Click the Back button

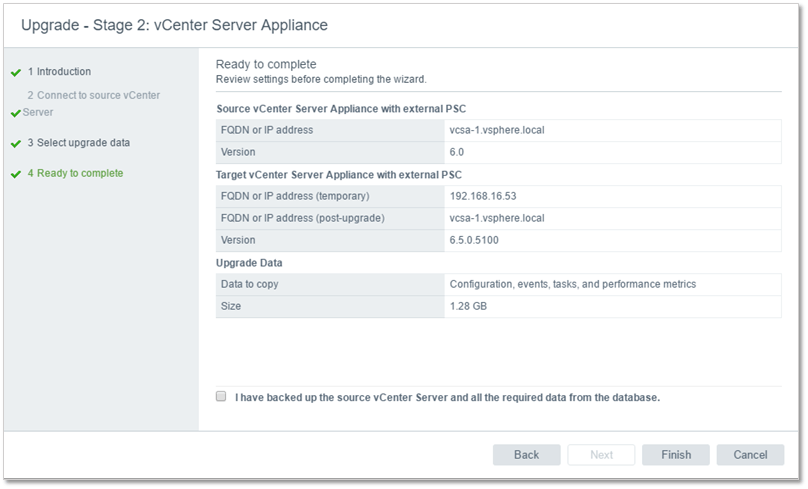pyautogui.click(x=526, y=454)
